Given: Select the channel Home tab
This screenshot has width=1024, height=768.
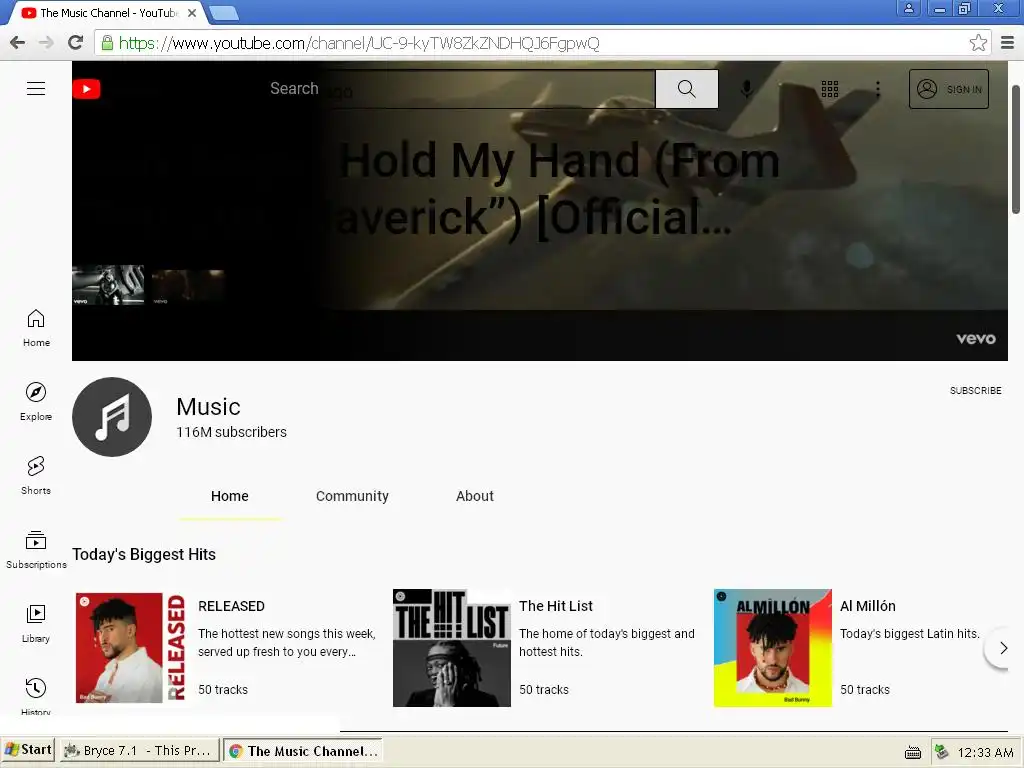Looking at the screenshot, I should [230, 496].
